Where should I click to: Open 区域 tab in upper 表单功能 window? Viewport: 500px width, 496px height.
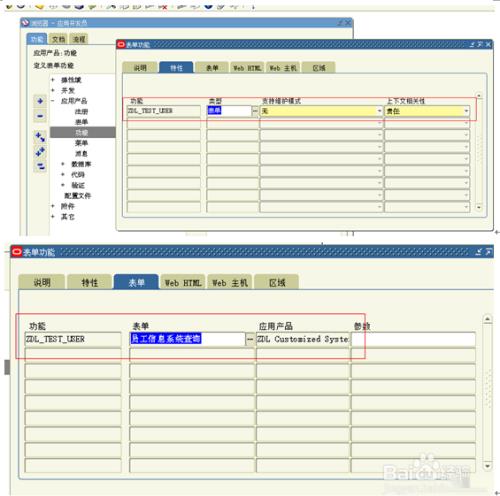pos(319,68)
